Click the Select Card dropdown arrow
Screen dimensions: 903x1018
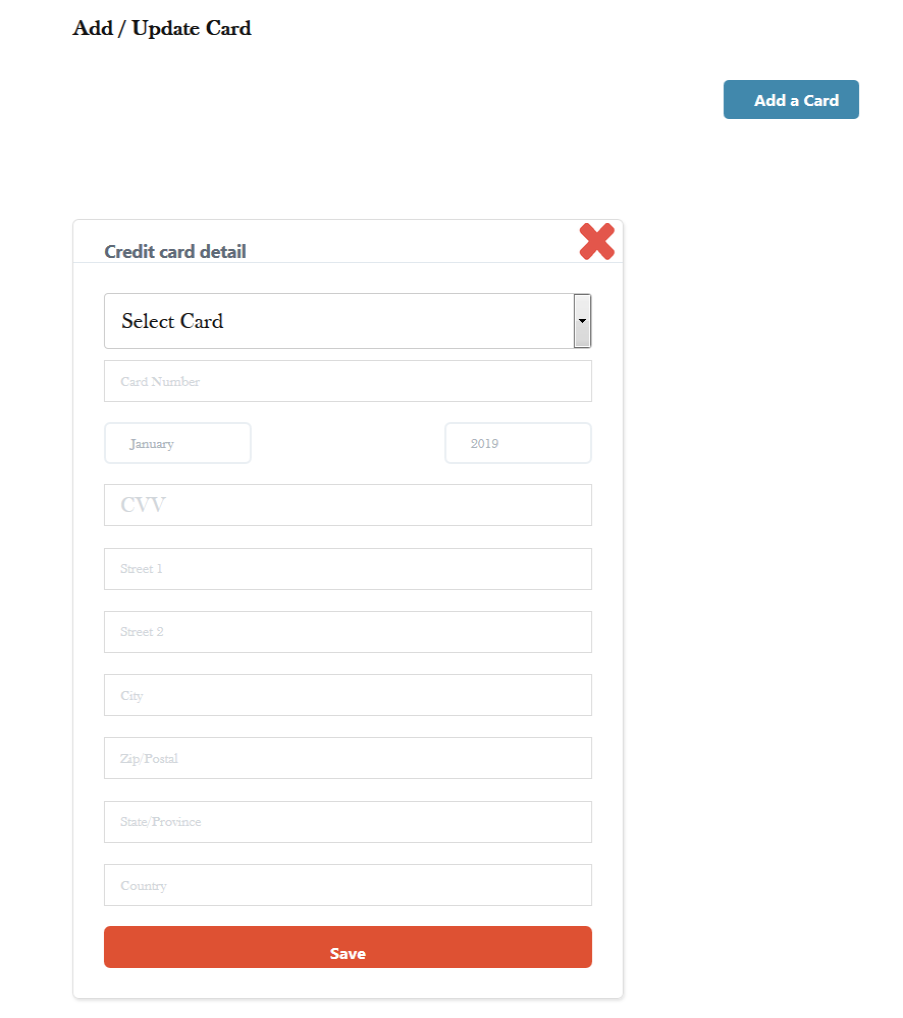(582, 321)
